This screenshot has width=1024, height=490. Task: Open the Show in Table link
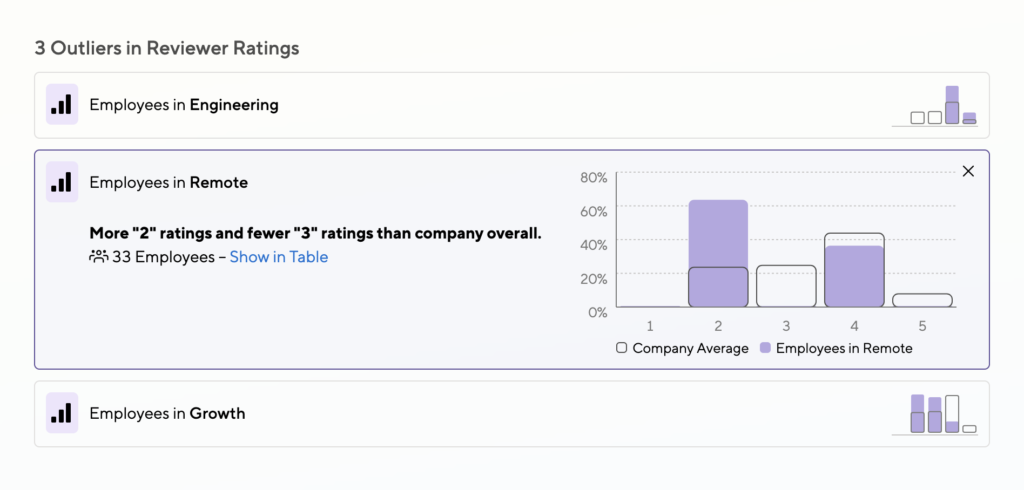279,257
